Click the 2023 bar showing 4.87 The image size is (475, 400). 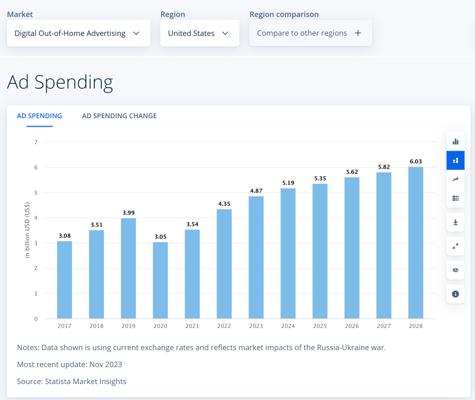click(x=256, y=257)
